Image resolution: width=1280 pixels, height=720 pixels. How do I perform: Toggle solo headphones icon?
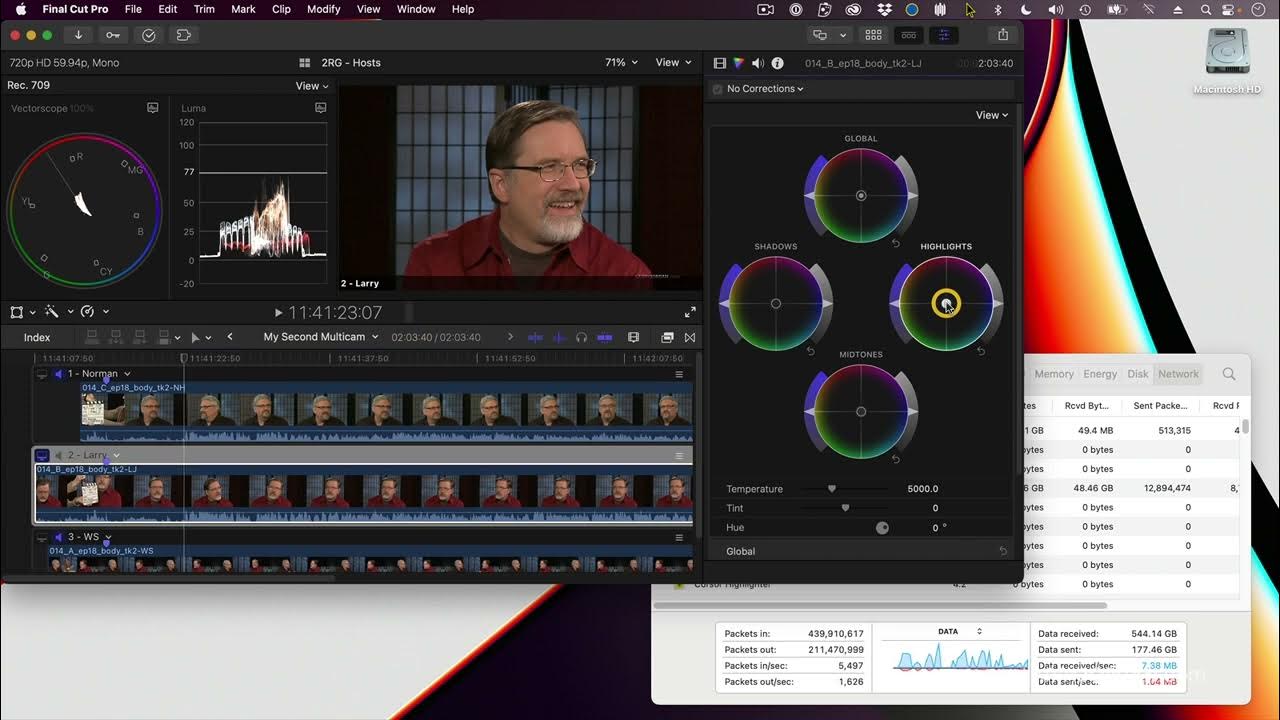click(x=581, y=337)
